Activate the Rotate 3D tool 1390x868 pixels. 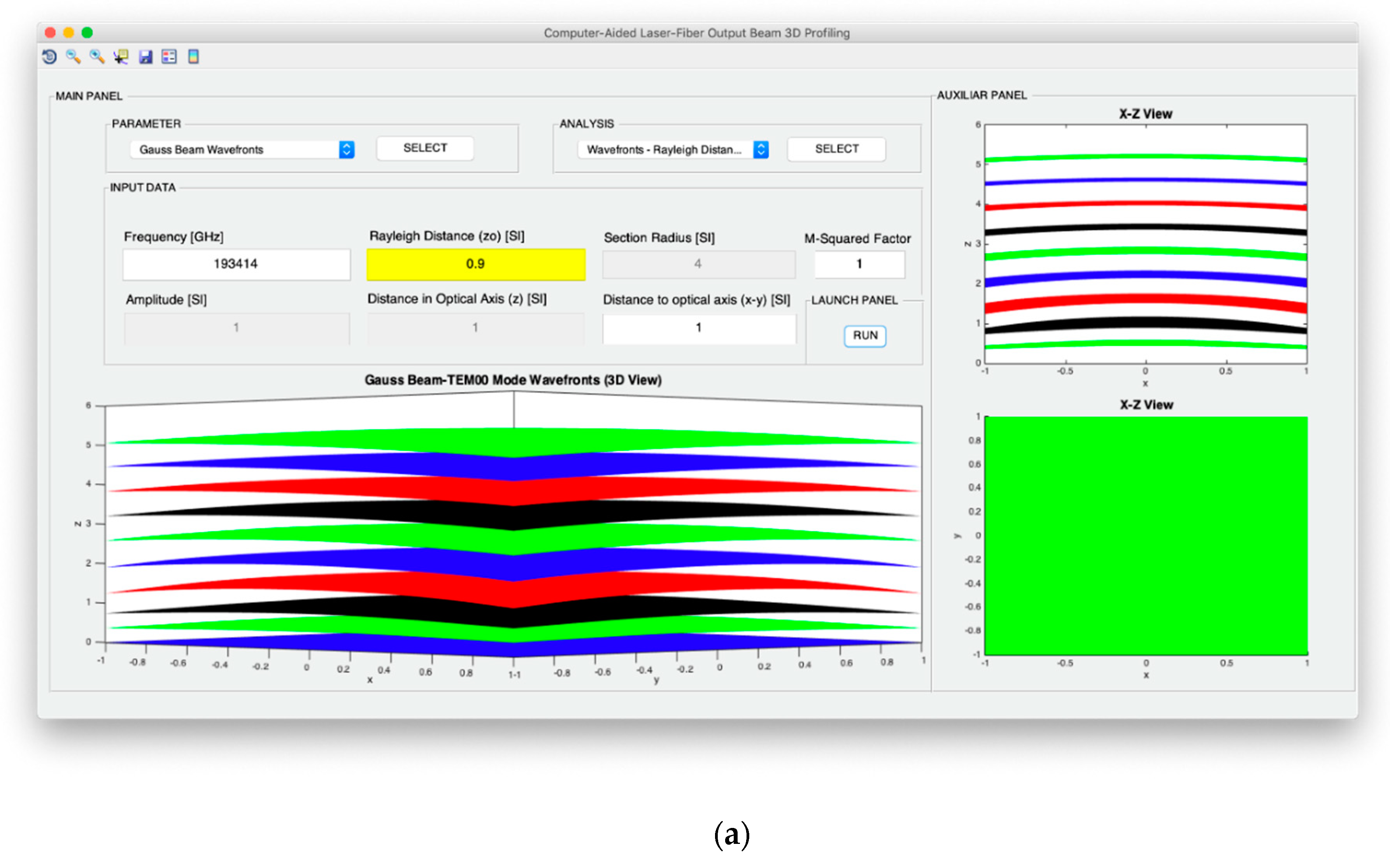pos(49,56)
